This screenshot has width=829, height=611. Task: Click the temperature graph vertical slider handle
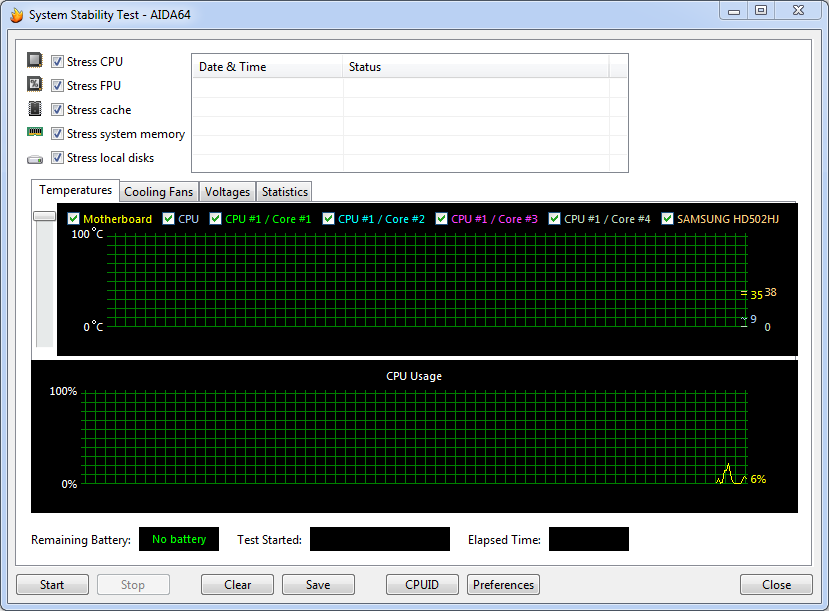[x=44, y=216]
